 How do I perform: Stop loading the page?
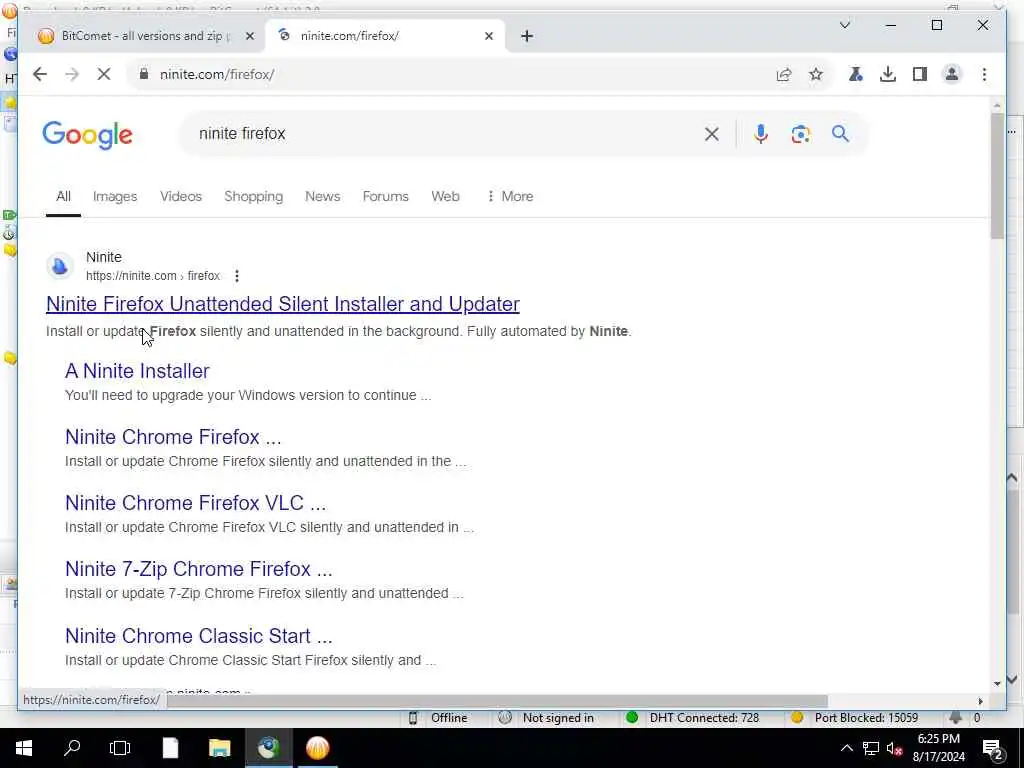tap(104, 74)
